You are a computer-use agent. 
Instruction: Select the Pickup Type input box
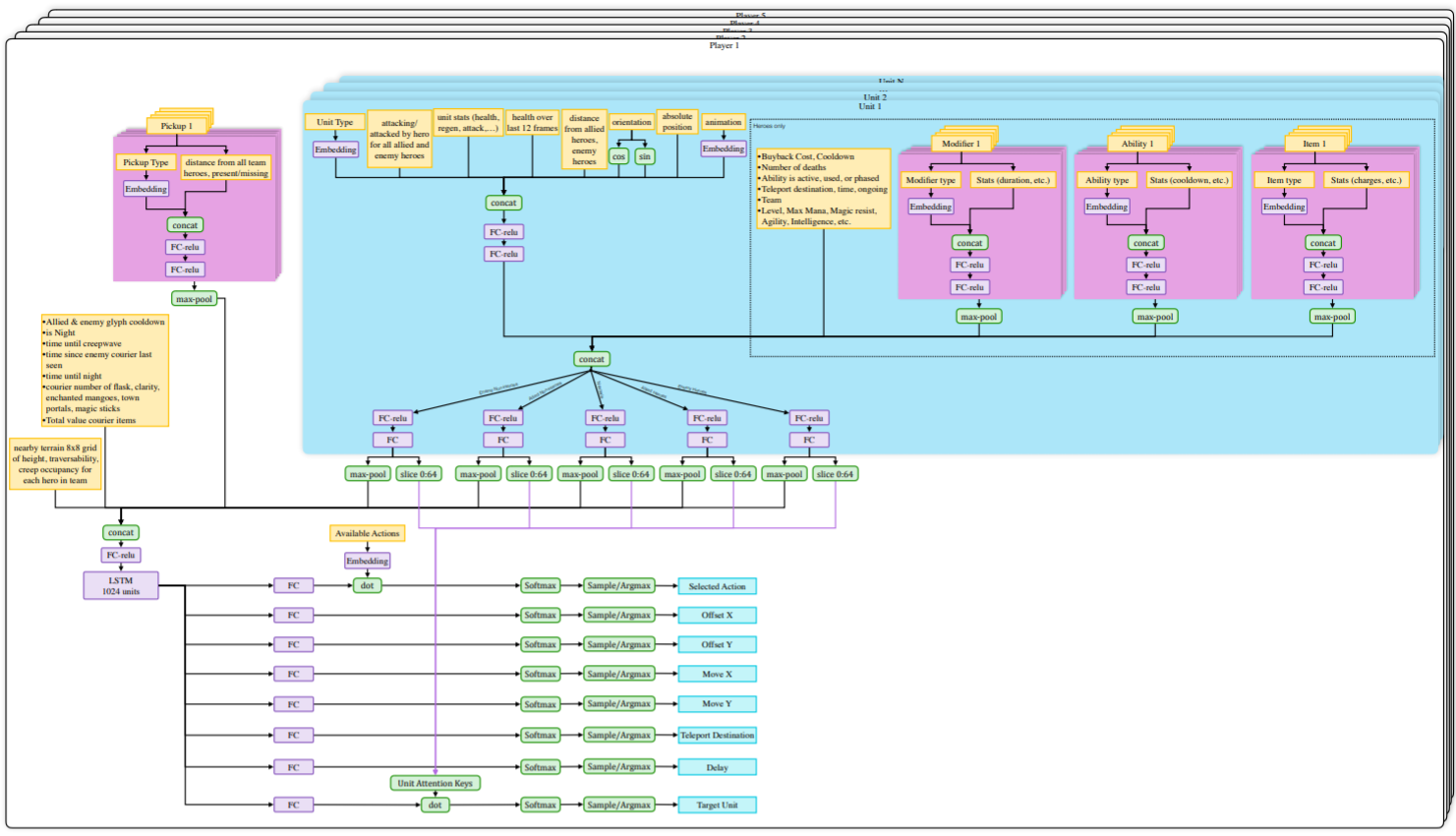[x=146, y=162]
